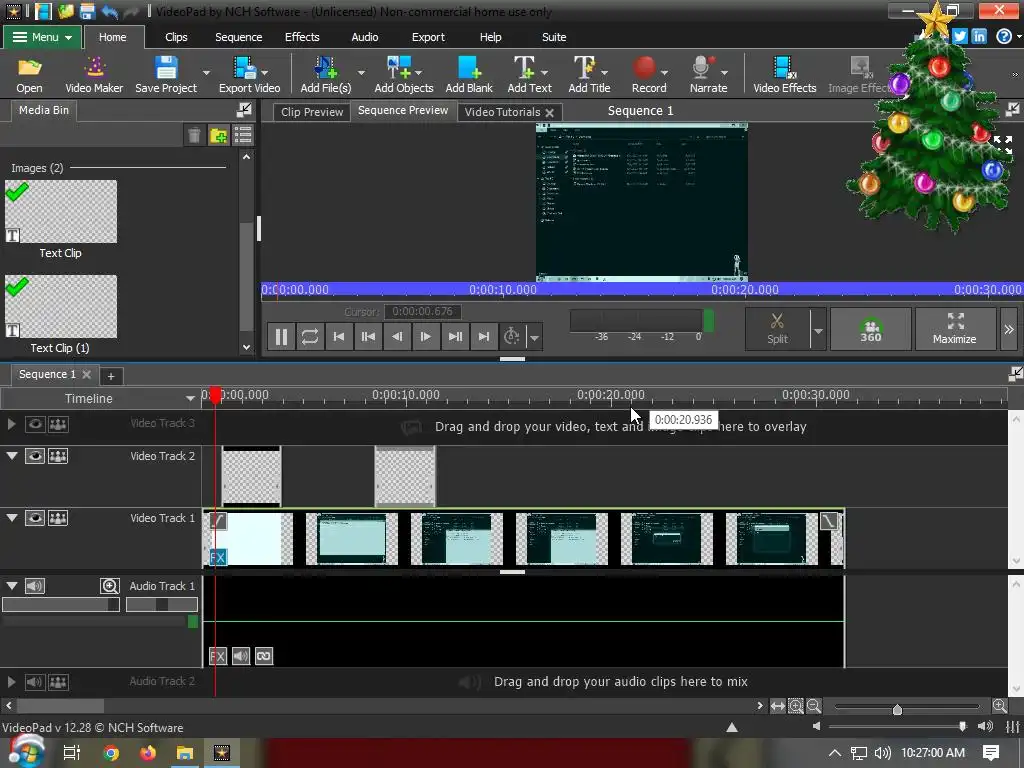Image resolution: width=1024 pixels, height=768 pixels.
Task: Click the link icon on the audio clip
Action: (264, 656)
